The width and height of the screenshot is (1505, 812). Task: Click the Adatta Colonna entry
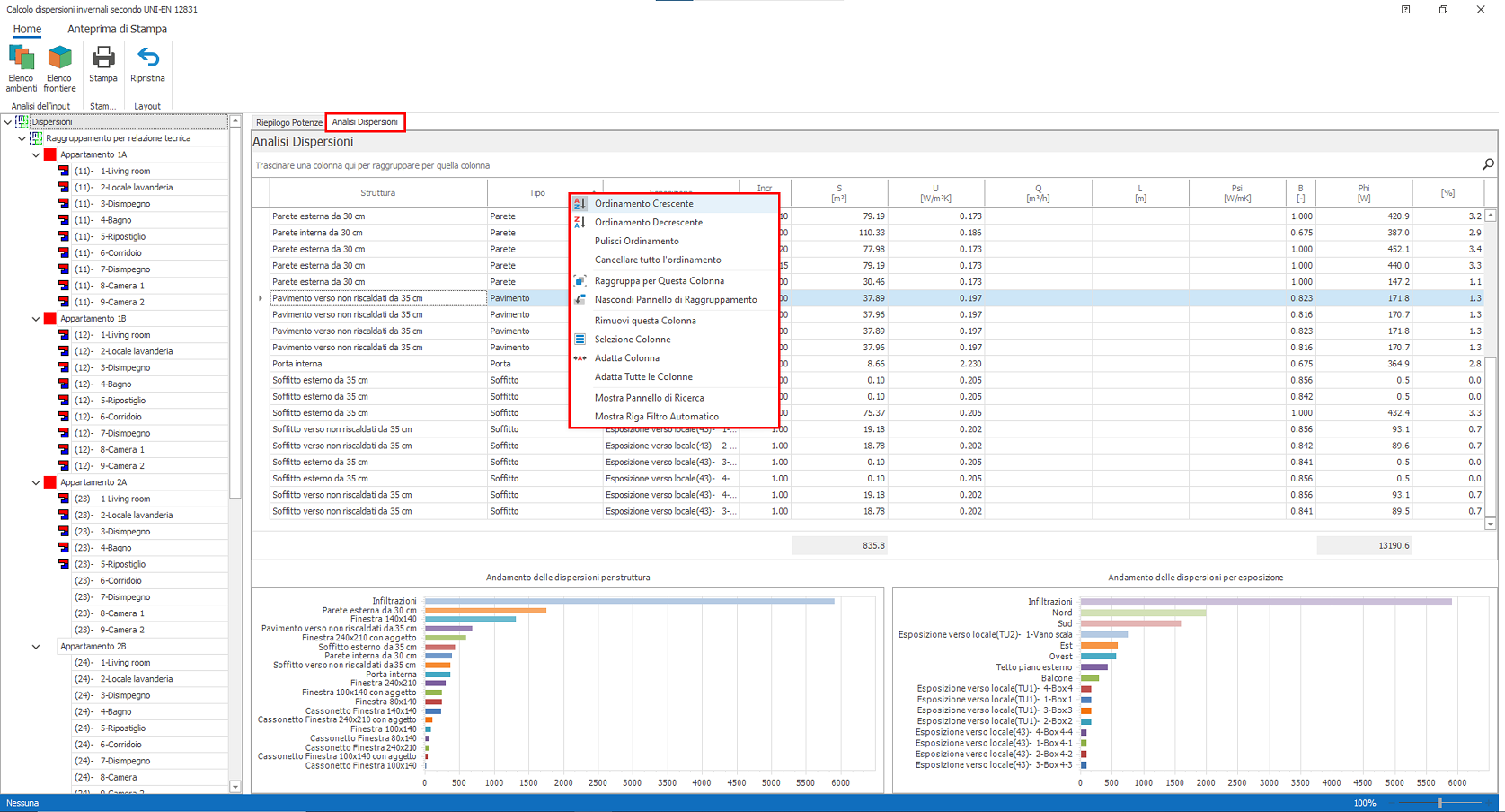click(x=626, y=358)
